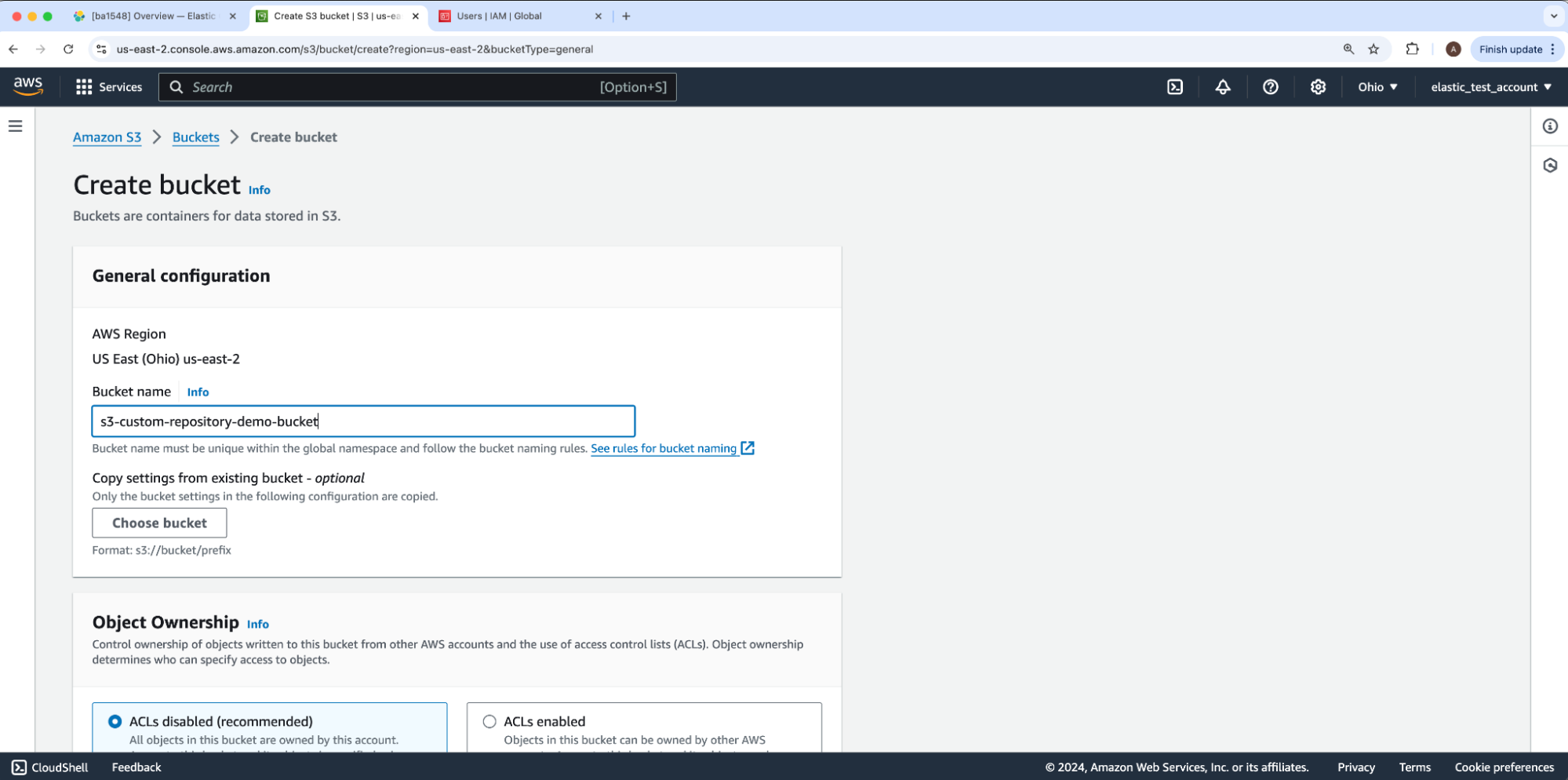Switch to the Elastic Overview browser tab

[153, 16]
